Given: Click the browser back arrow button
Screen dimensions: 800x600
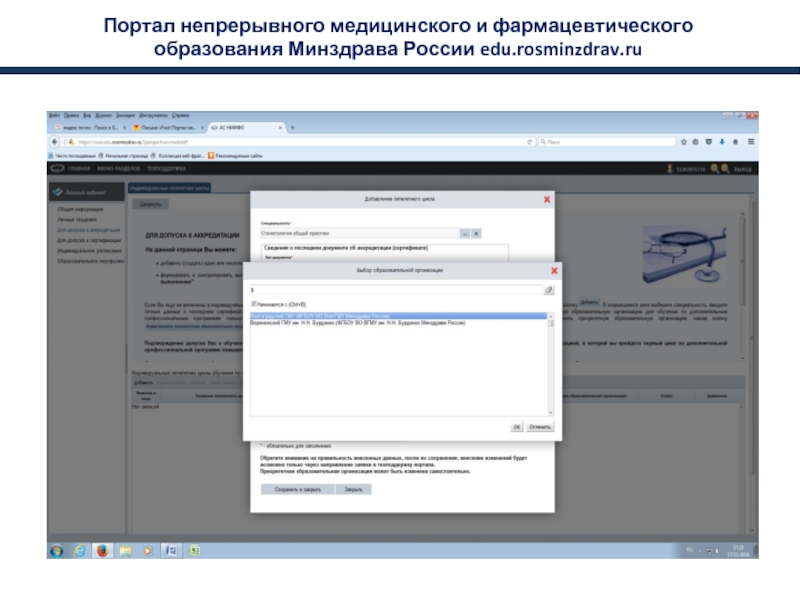Looking at the screenshot, I should pos(55,142).
